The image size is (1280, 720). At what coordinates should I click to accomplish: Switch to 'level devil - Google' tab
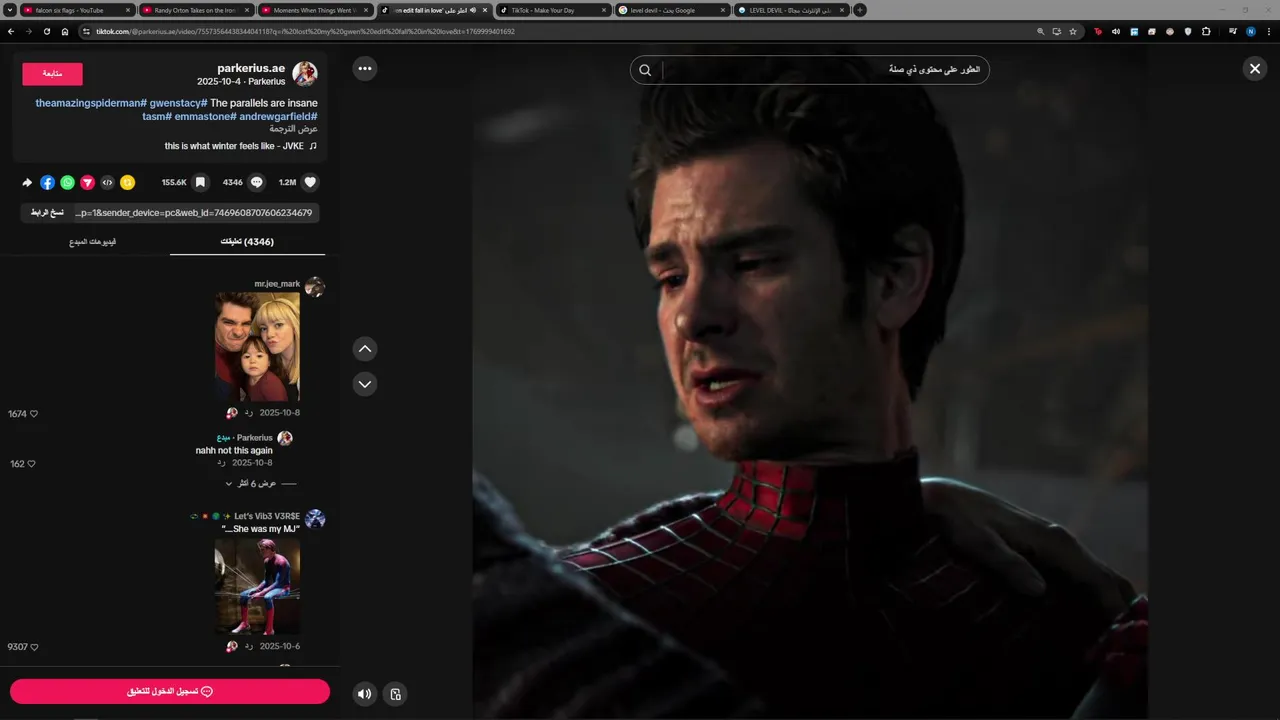tap(672, 10)
